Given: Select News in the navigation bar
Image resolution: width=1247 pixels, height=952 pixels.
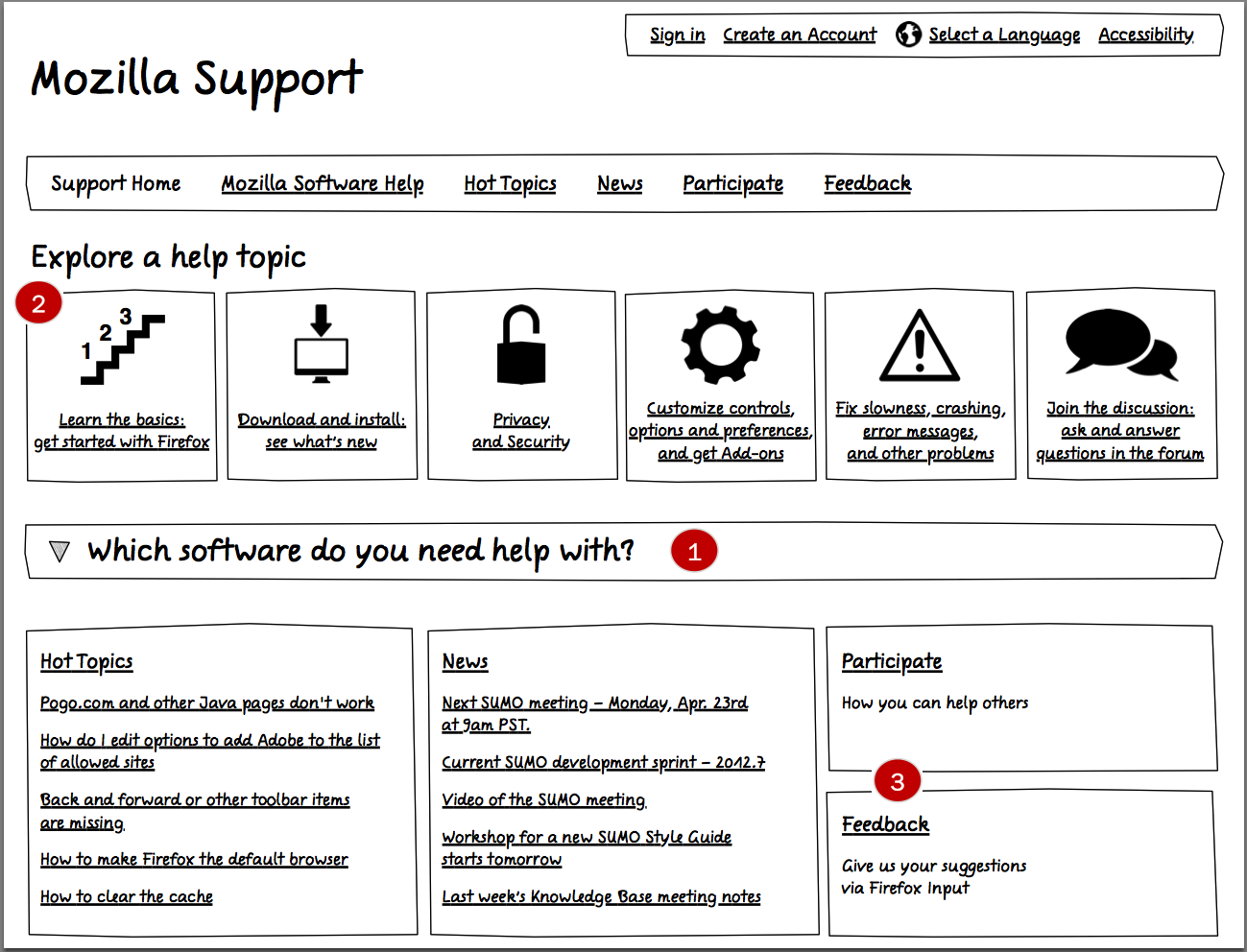Looking at the screenshot, I should pyautogui.click(x=620, y=183).
